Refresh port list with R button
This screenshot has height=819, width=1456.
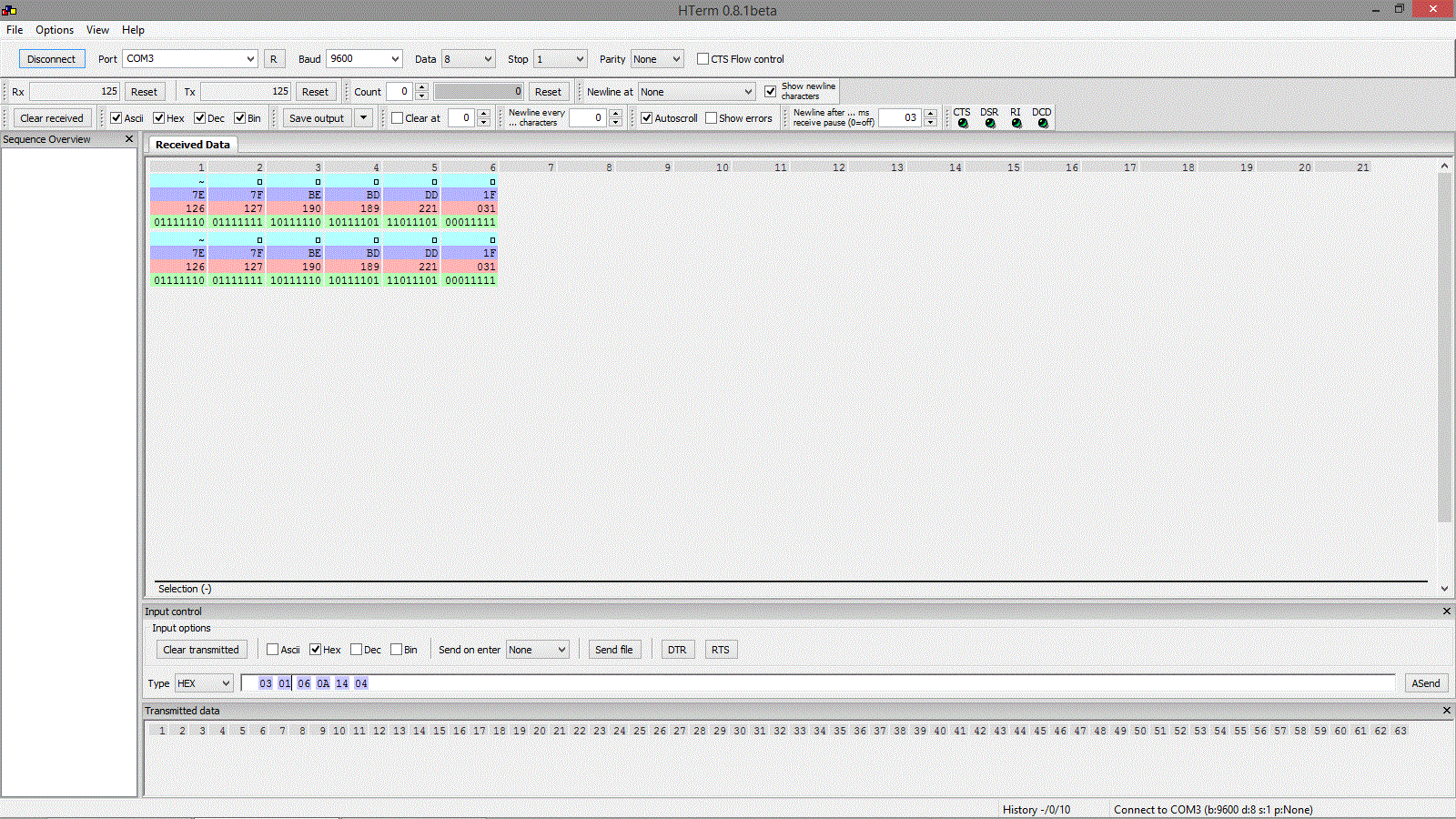point(273,59)
